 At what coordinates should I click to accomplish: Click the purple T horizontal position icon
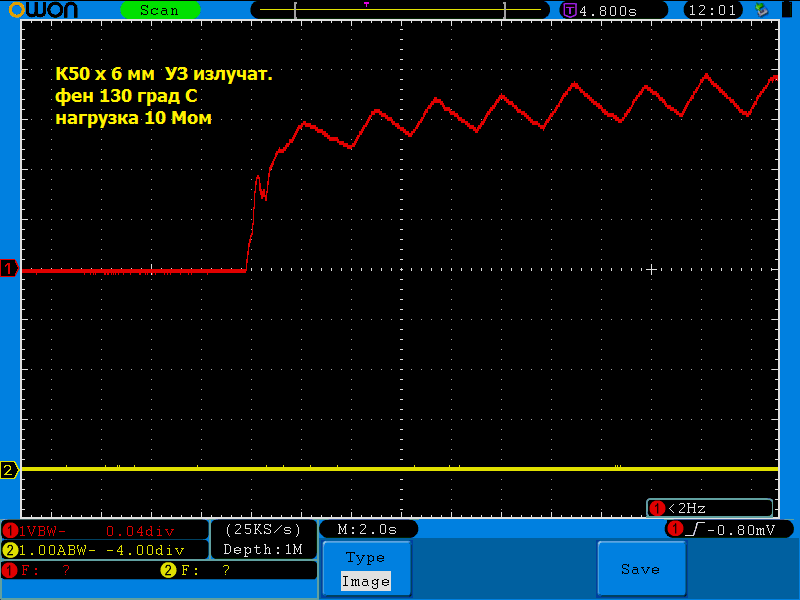coord(570,10)
